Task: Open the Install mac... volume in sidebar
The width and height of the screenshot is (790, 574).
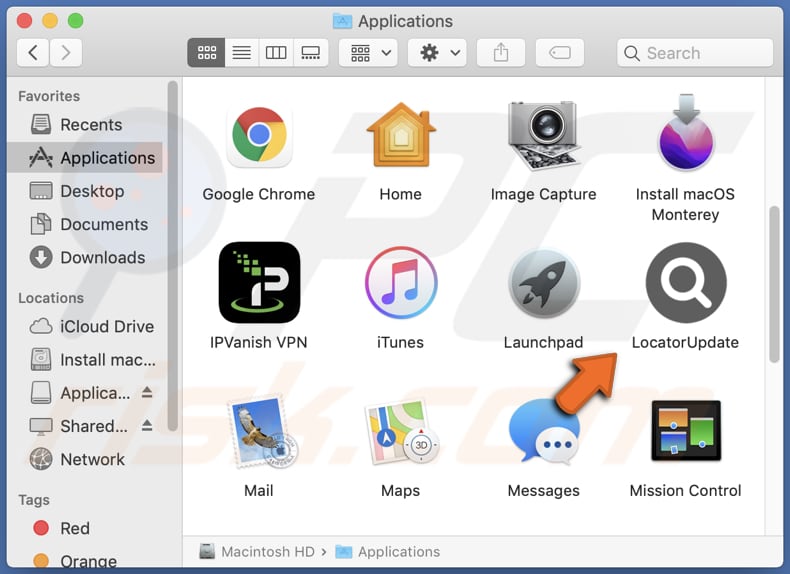Action: click(x=85, y=360)
